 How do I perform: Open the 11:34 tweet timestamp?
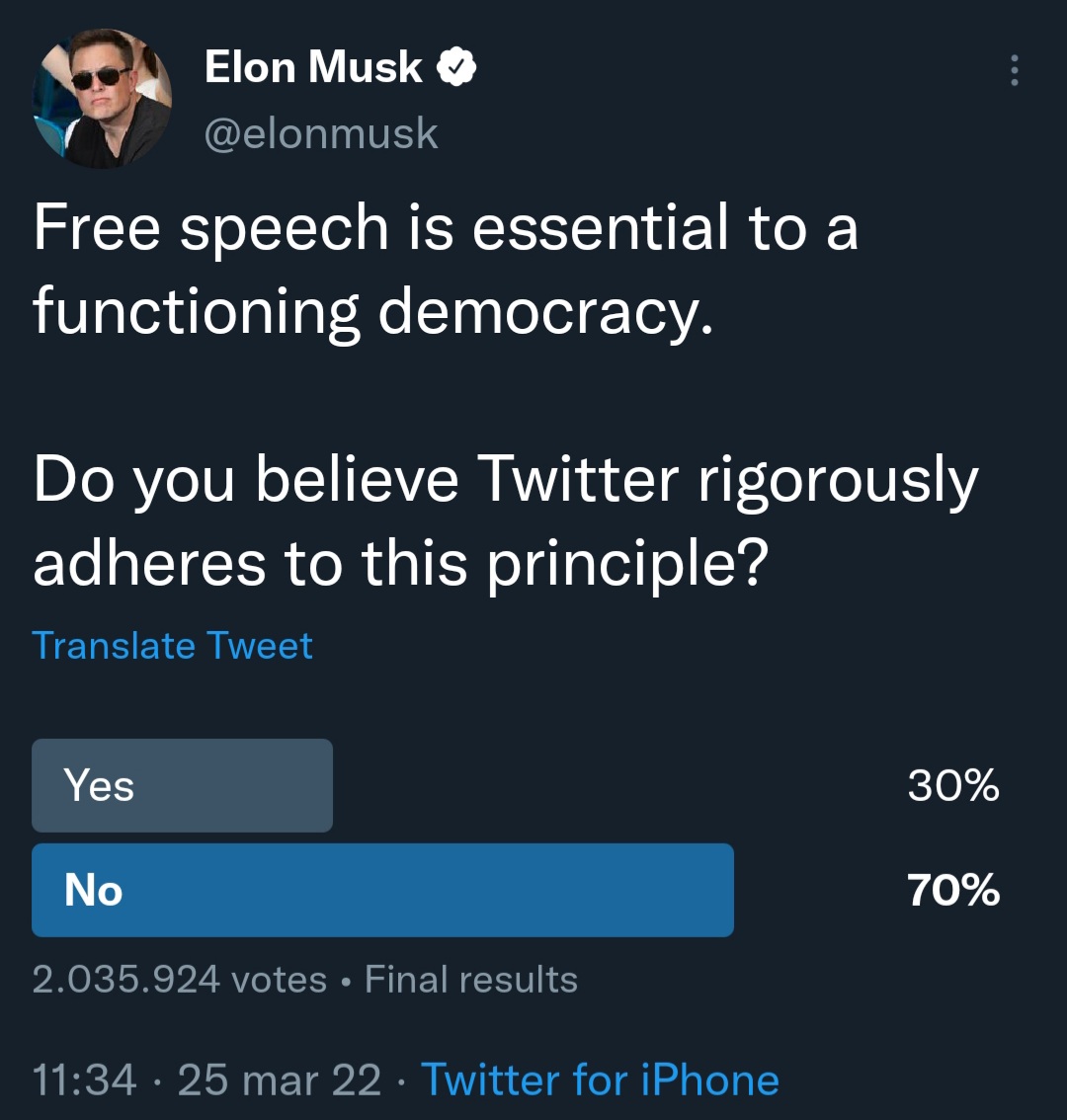click(x=84, y=1080)
